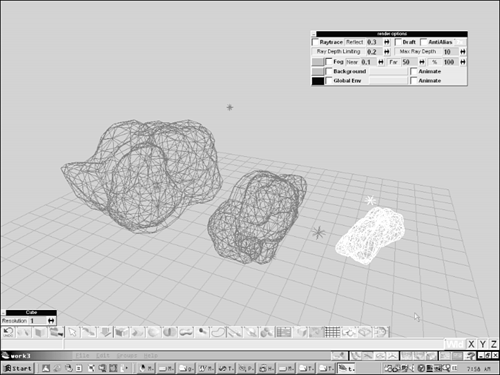This screenshot has height=375, width=500.
Task: Collapse the render options panel corner box
Action: 313,34
